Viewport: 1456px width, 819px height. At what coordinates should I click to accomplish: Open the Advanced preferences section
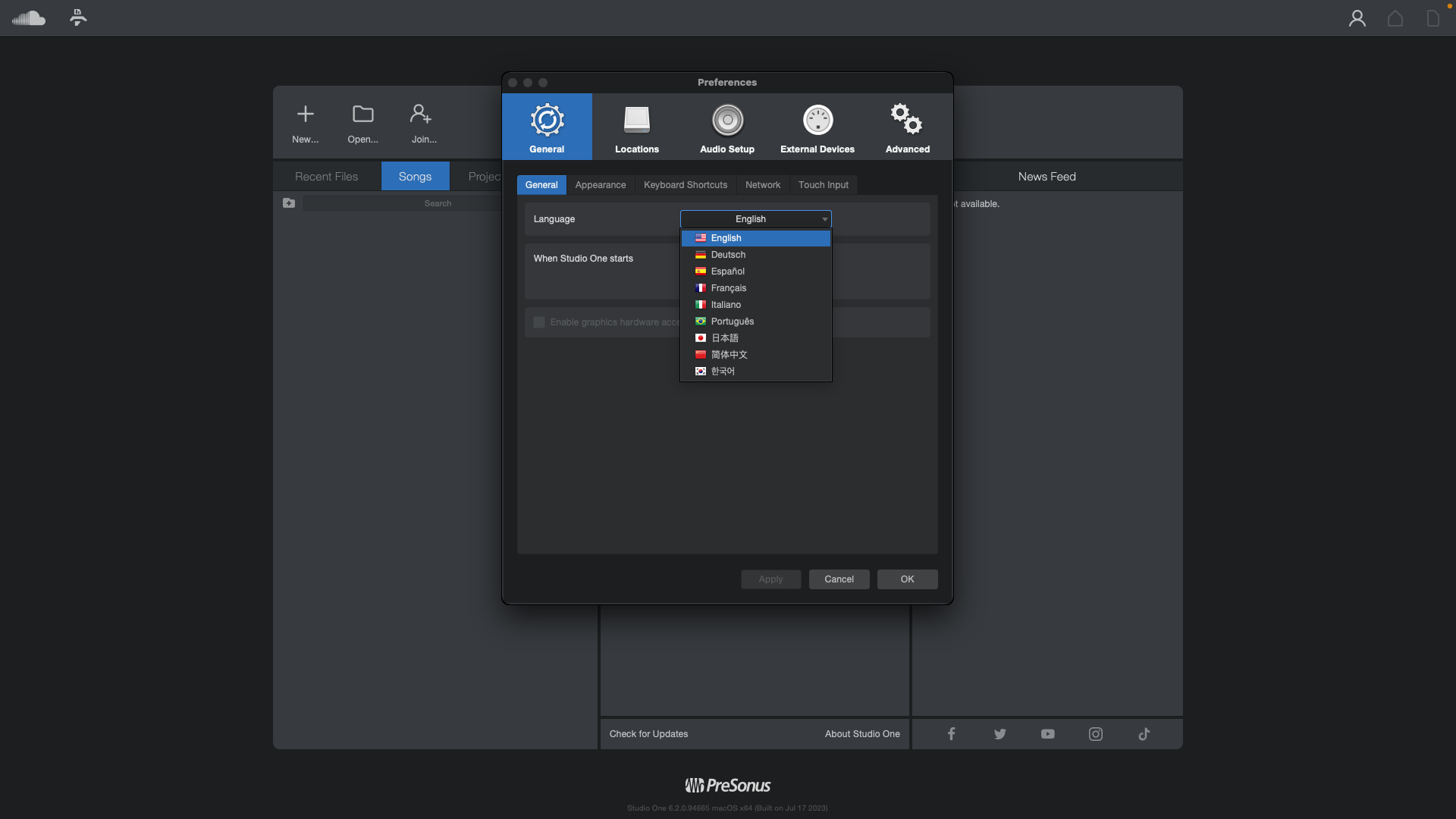[907, 127]
